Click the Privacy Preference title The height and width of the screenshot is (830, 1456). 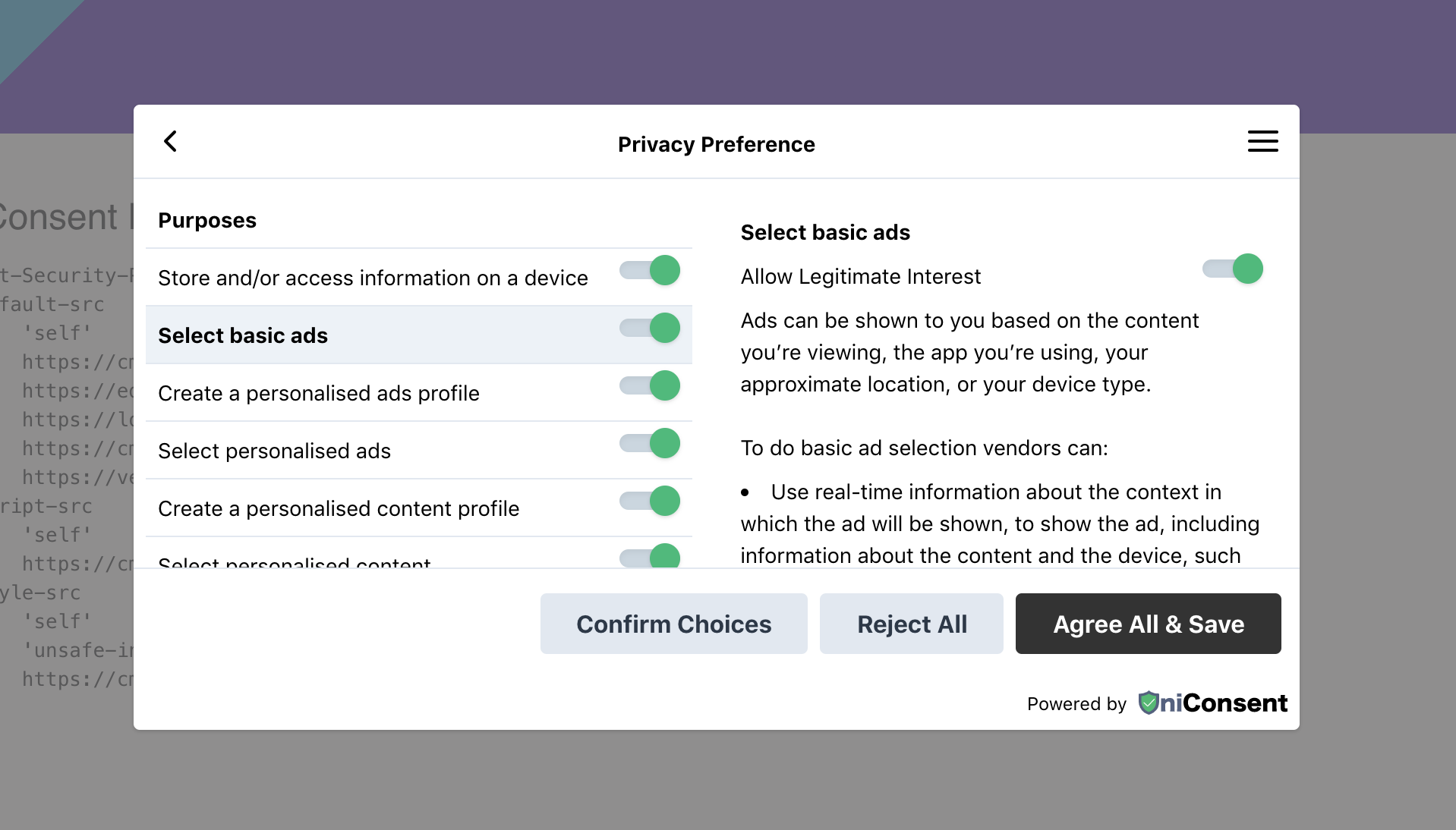point(716,144)
